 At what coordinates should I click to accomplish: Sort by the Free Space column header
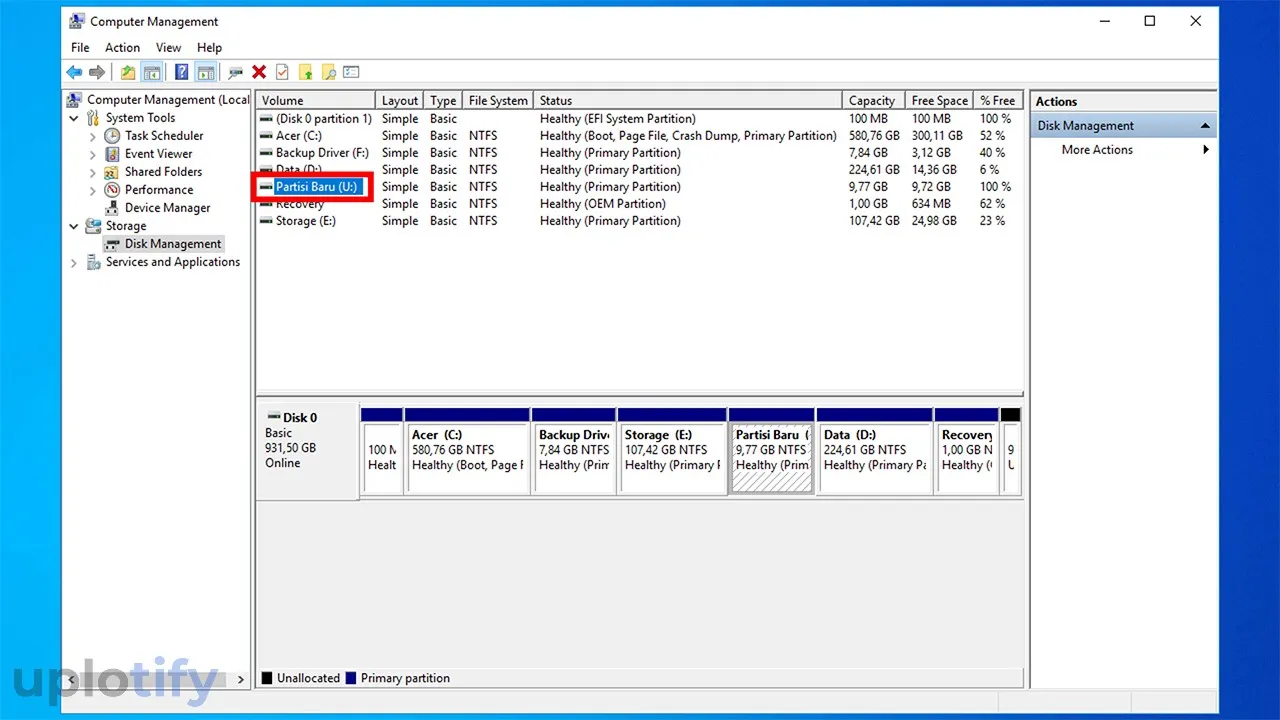(x=939, y=100)
